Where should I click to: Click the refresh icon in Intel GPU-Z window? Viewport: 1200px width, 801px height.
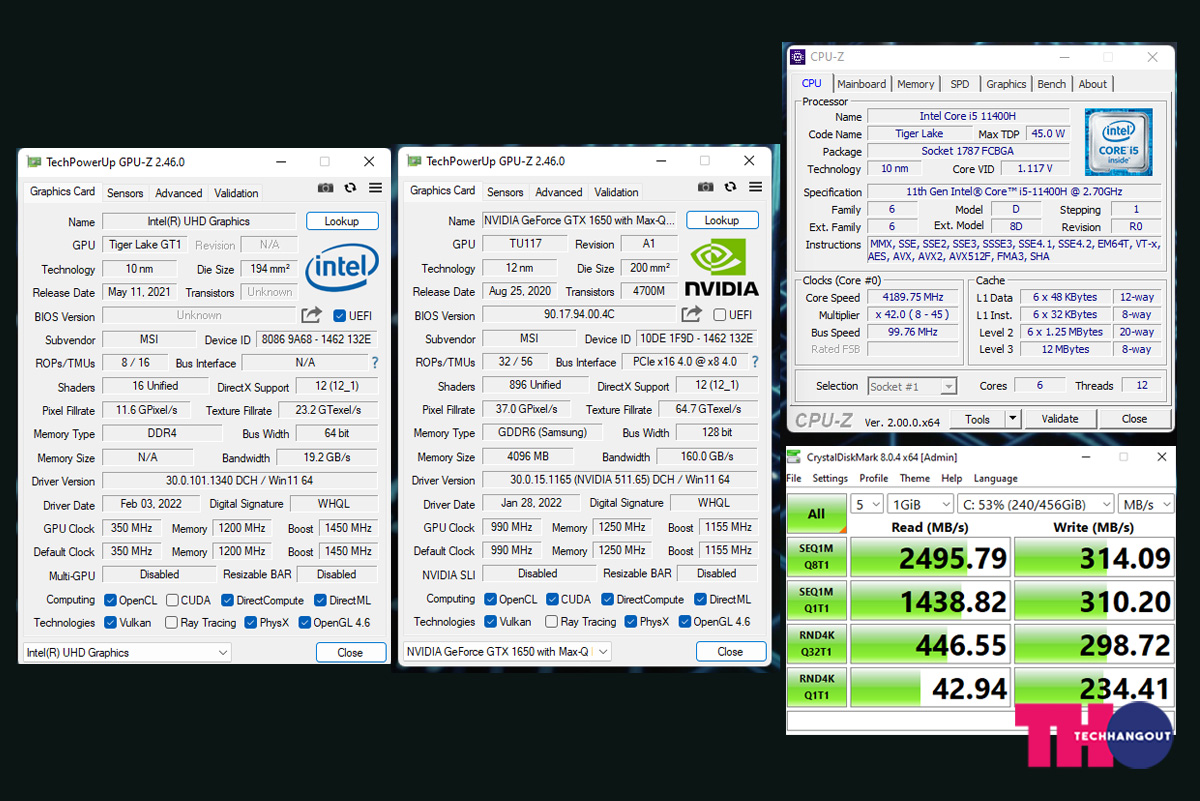click(x=350, y=188)
